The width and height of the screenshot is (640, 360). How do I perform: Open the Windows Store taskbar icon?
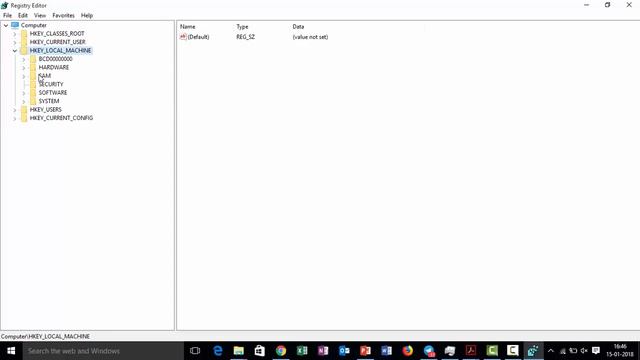pos(260,351)
